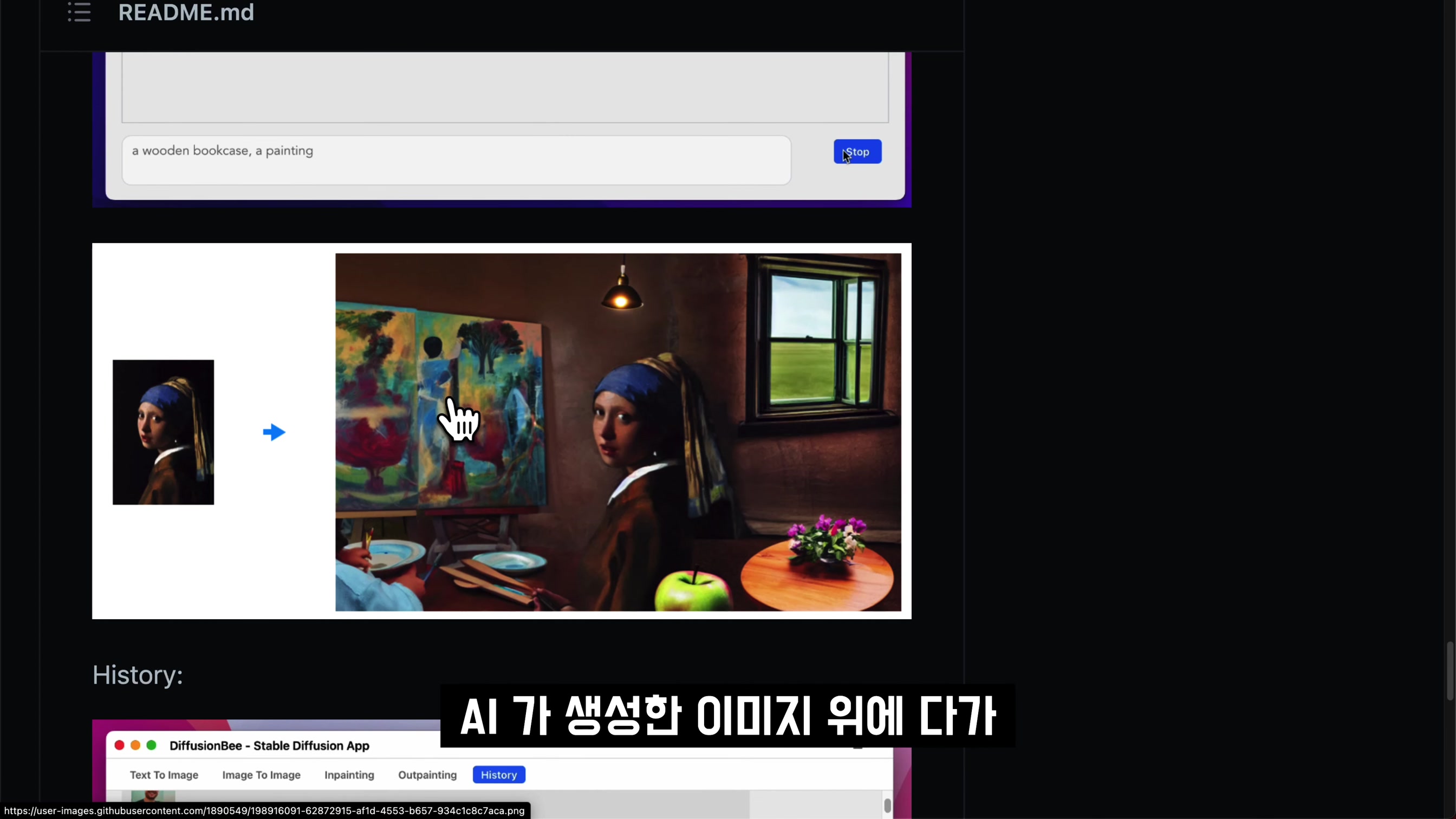Click the History: section heading

(x=138, y=675)
